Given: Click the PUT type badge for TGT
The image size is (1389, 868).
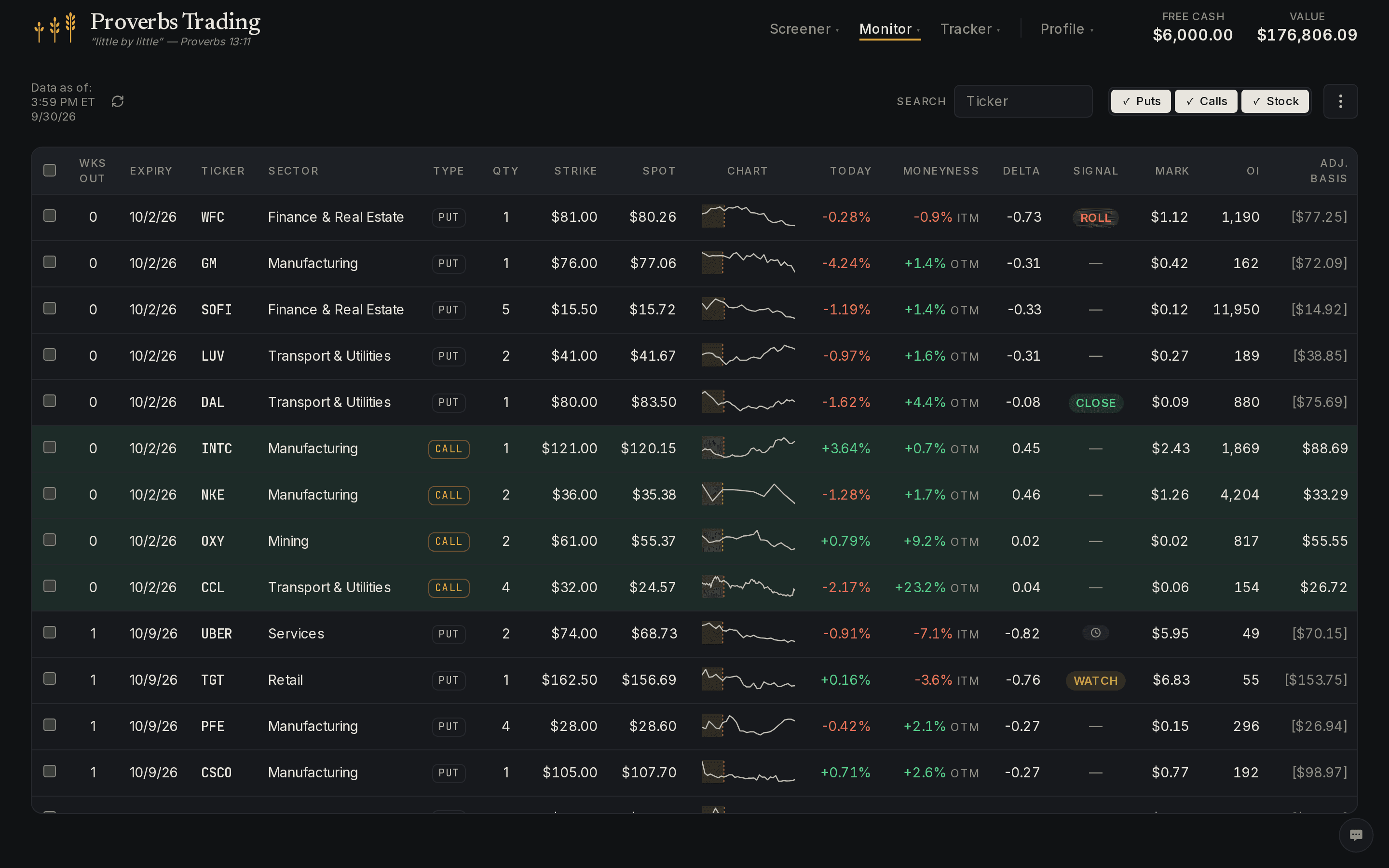Looking at the screenshot, I should click(x=448, y=680).
